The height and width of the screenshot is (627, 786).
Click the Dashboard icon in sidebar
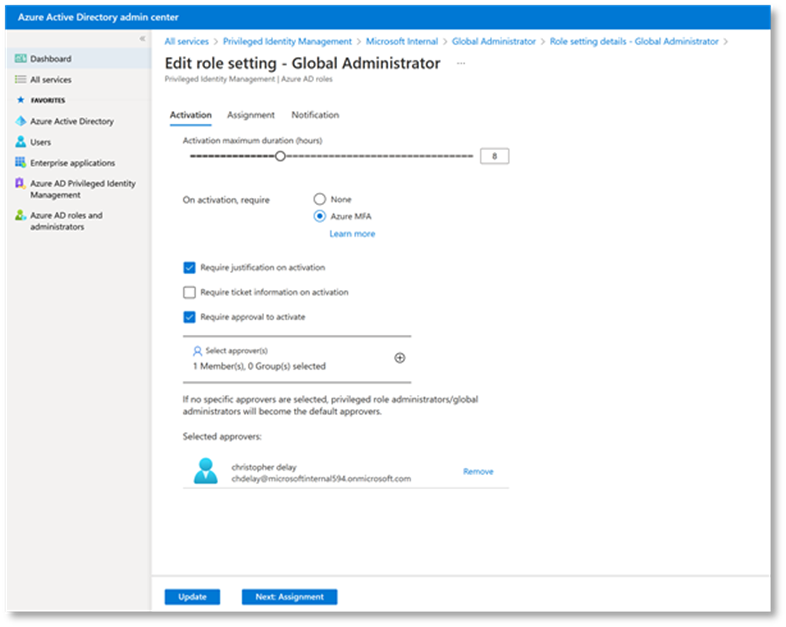point(20,59)
